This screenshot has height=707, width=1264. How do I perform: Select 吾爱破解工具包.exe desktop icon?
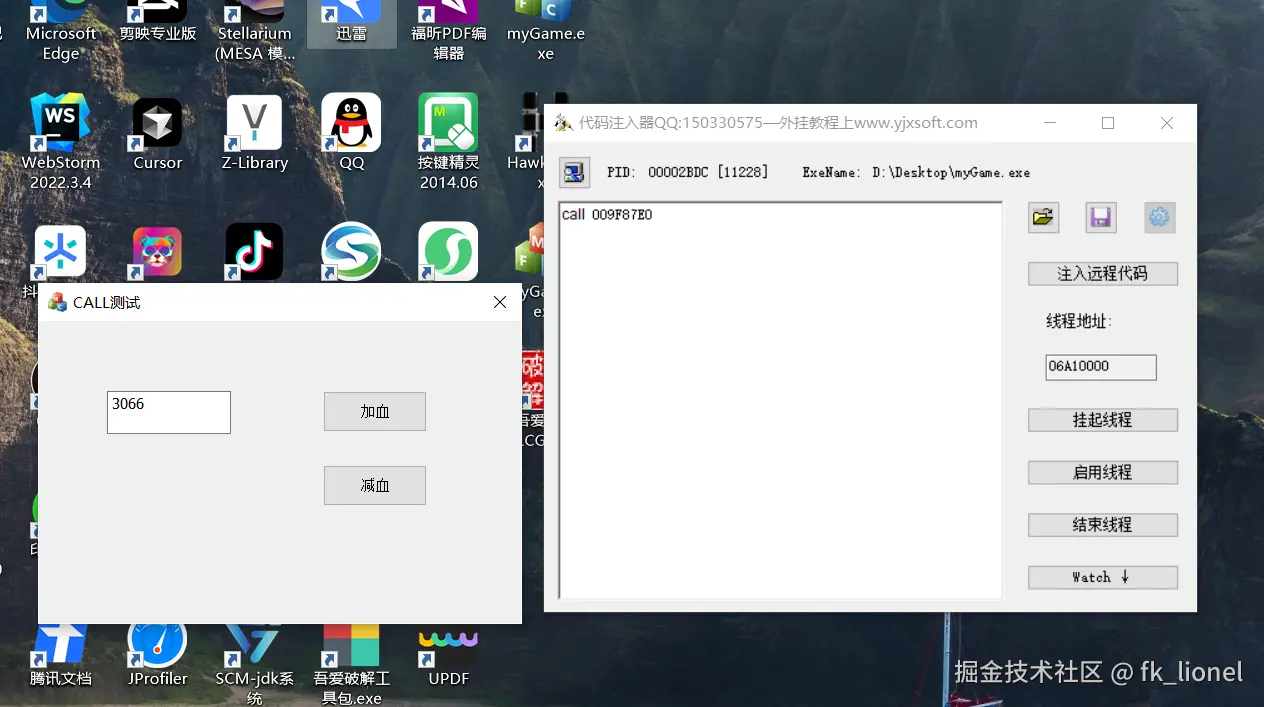point(351,664)
